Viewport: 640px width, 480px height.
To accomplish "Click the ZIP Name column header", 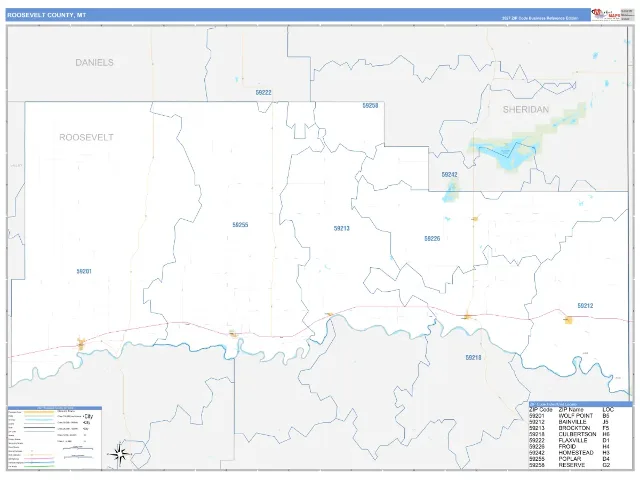I will [x=571, y=410].
